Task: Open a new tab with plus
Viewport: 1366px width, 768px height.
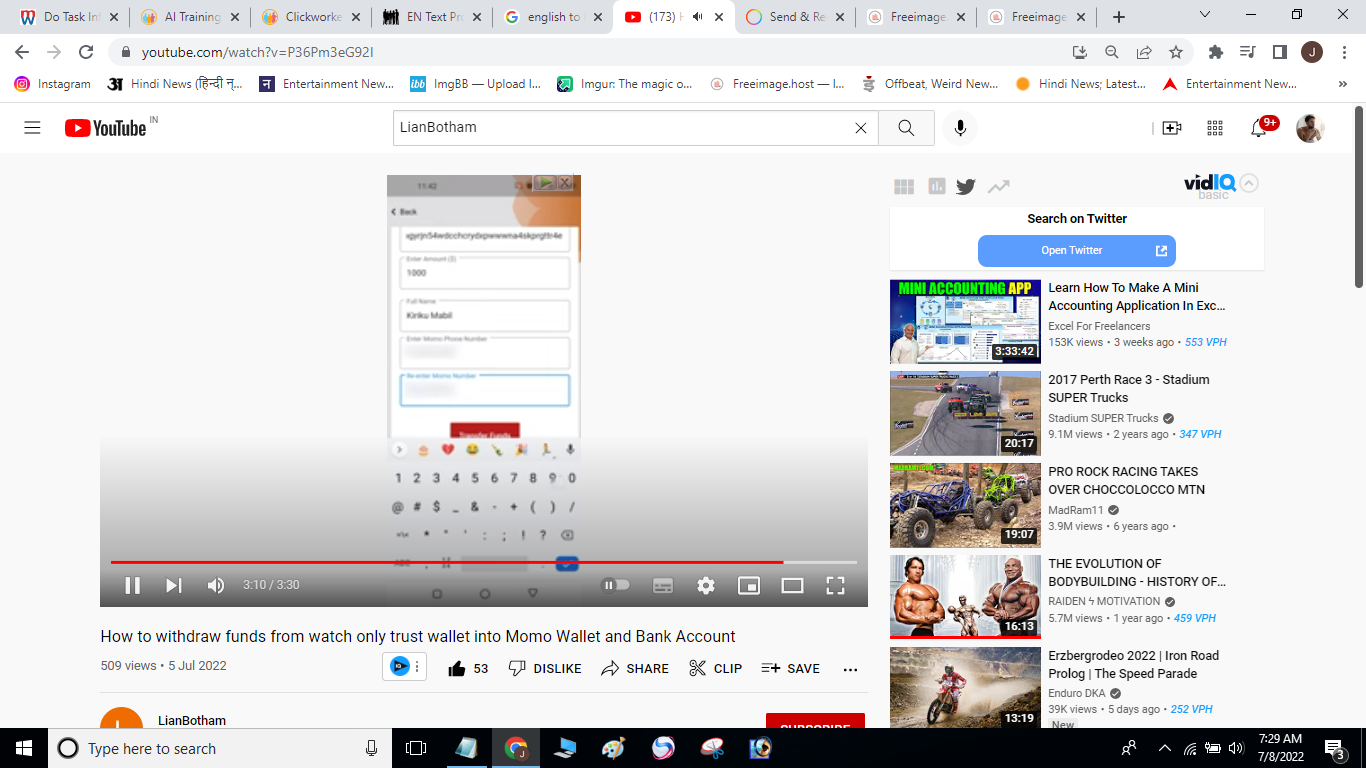Action: 1119,17
